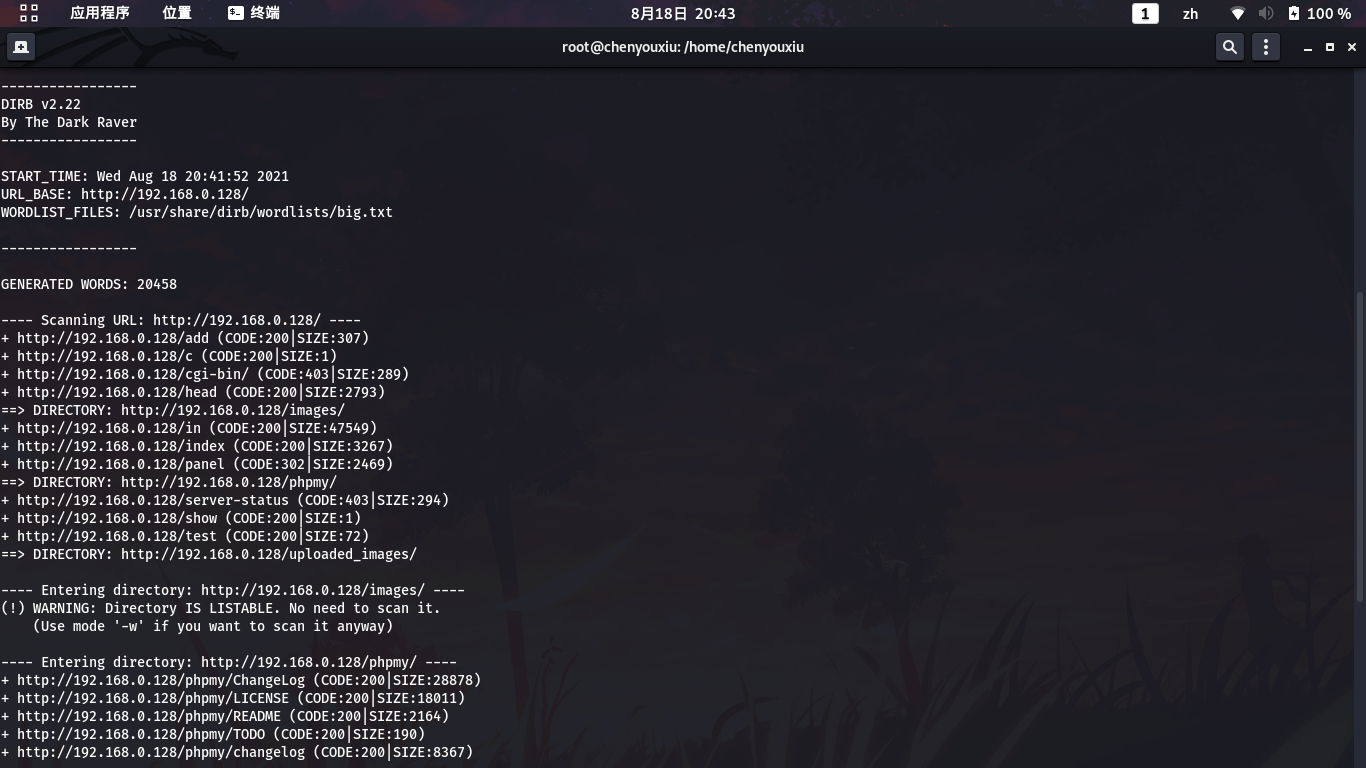
Task: Click the /phpmy/changelog SIZE:8367 line
Action: [x=237, y=752]
